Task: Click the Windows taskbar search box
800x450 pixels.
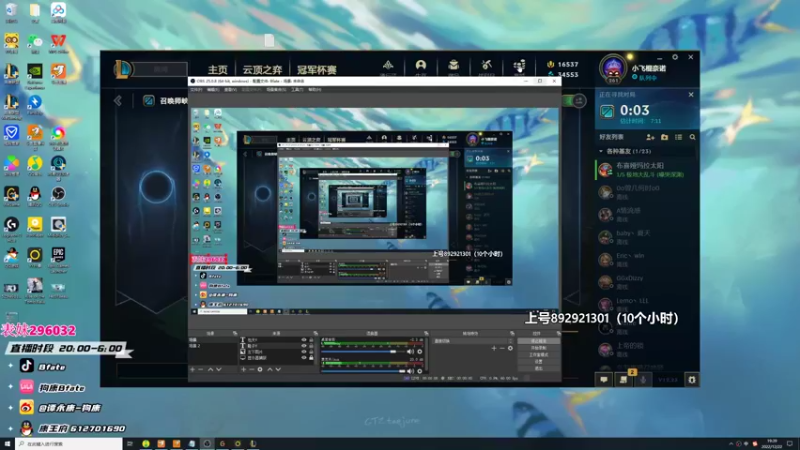Action: tap(69, 444)
